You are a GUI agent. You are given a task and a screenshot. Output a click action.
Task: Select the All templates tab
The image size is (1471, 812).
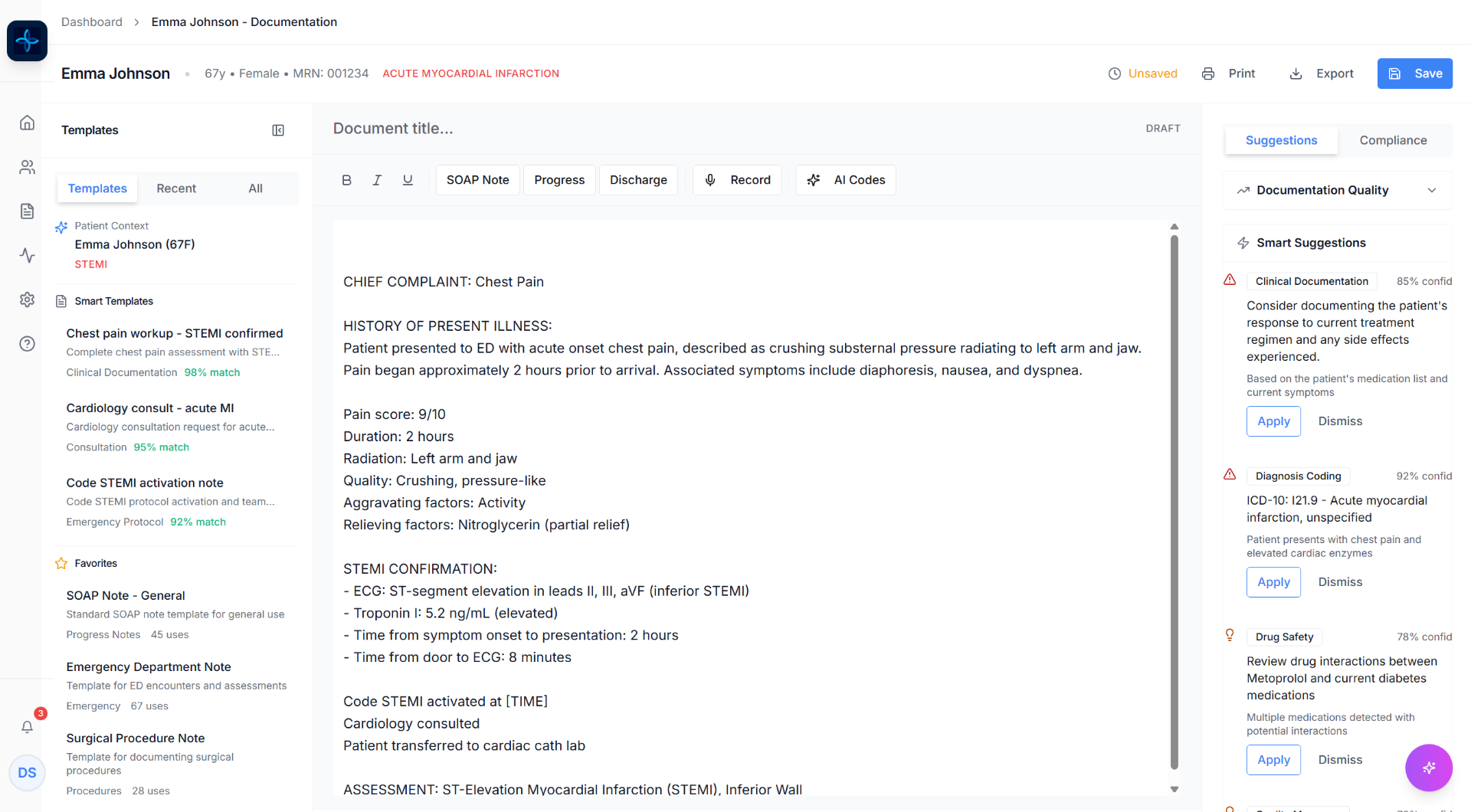pyautogui.click(x=255, y=188)
